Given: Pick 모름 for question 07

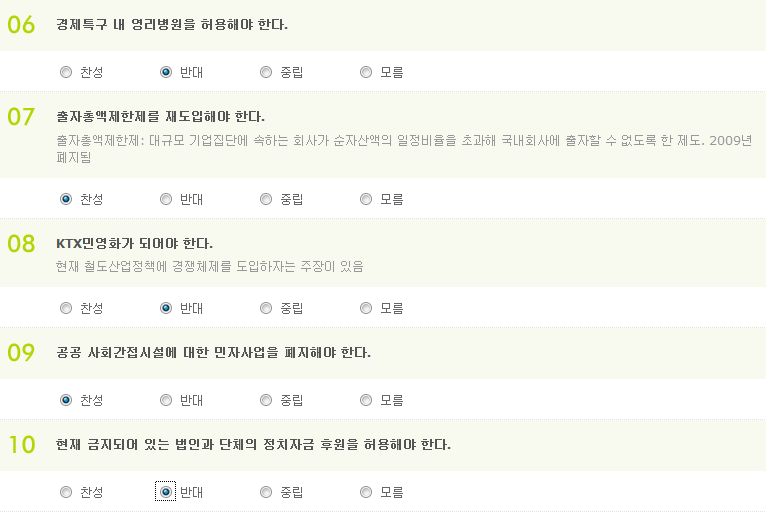Looking at the screenshot, I should pyautogui.click(x=365, y=199).
